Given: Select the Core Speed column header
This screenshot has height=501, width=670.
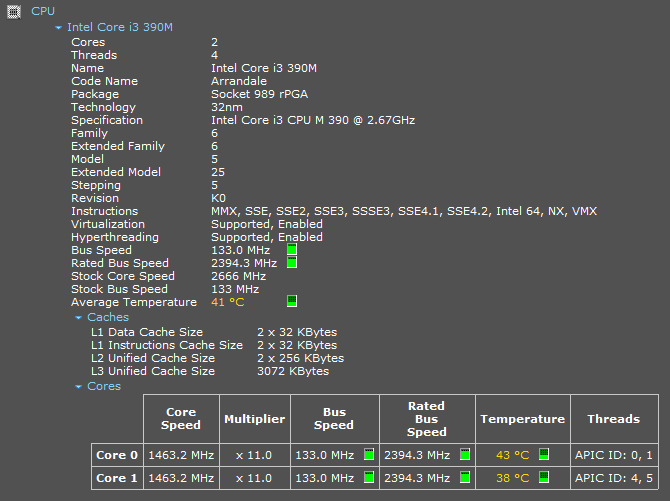Looking at the screenshot, I should point(181,419).
